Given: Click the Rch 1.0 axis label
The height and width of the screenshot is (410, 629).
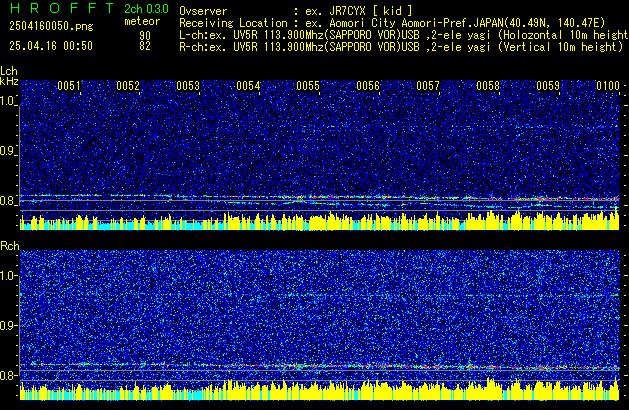Looking at the screenshot, I should point(8,276).
